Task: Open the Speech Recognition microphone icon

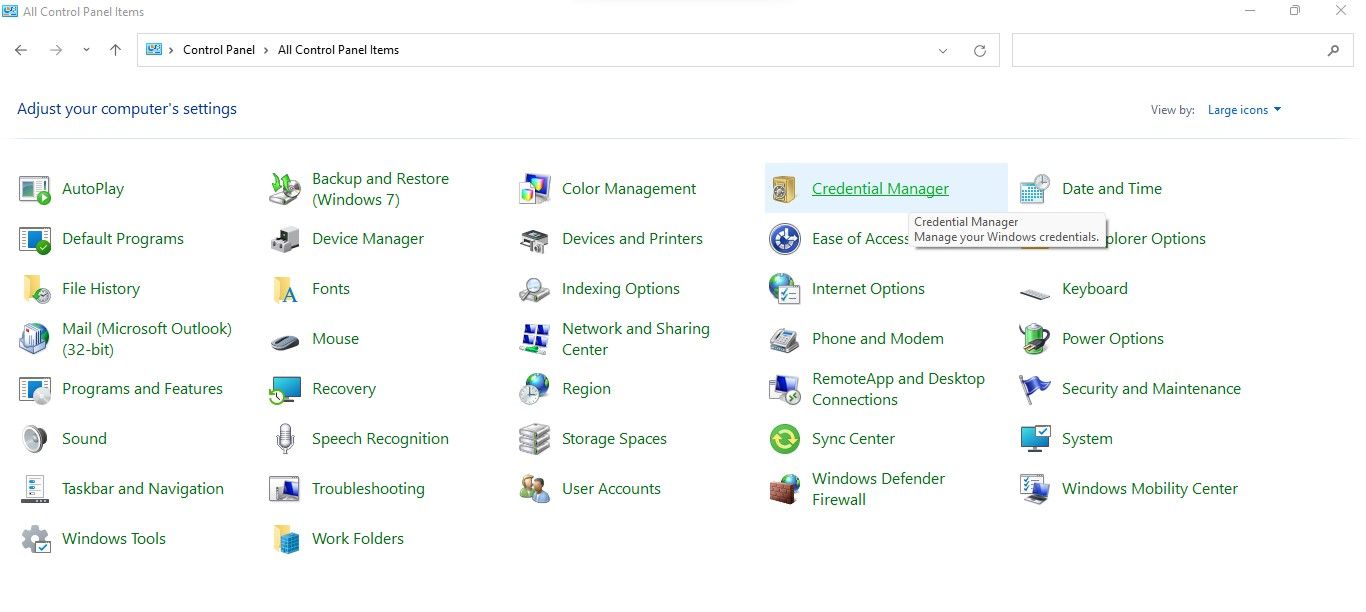Action: tap(285, 439)
